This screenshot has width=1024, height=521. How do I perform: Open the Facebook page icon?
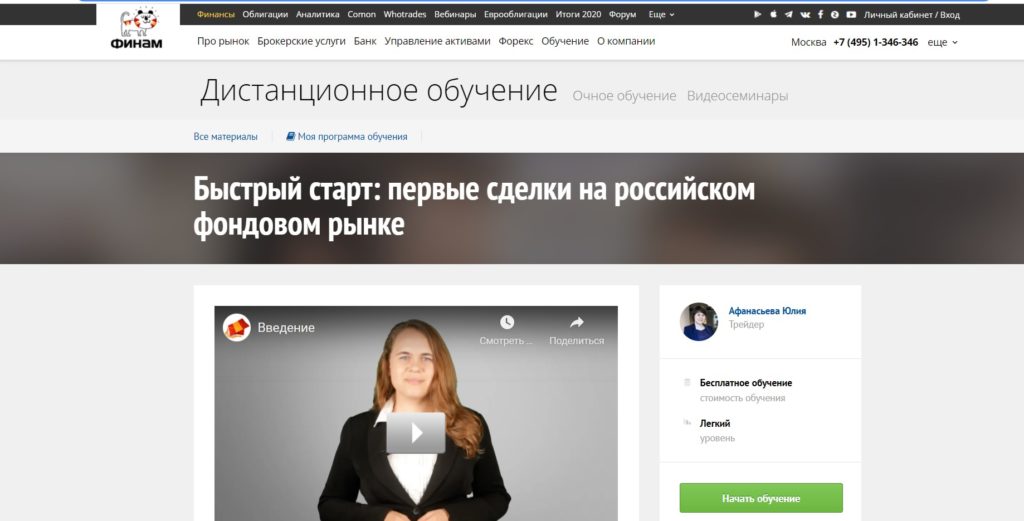[820, 15]
